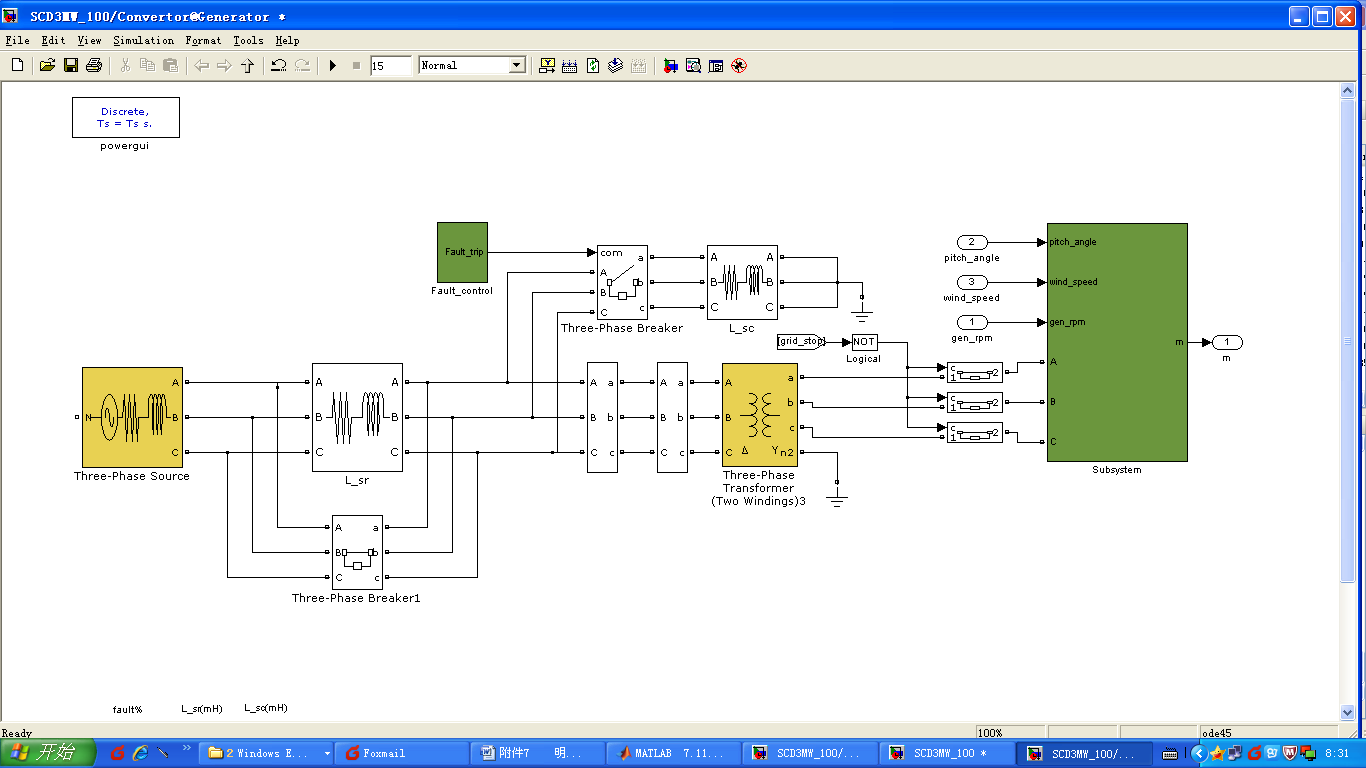
Task: Switch to Foxmail in the taskbar
Action: click(402, 753)
